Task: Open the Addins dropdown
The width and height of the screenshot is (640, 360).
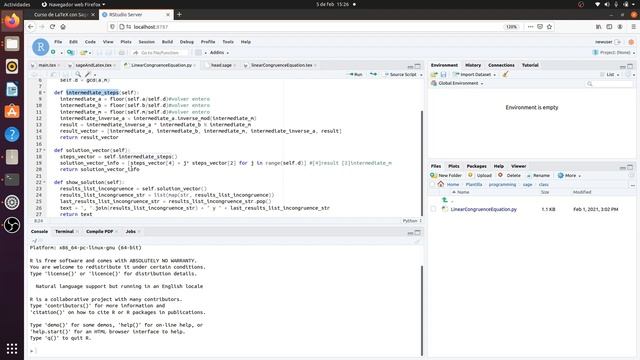Action: point(219,53)
